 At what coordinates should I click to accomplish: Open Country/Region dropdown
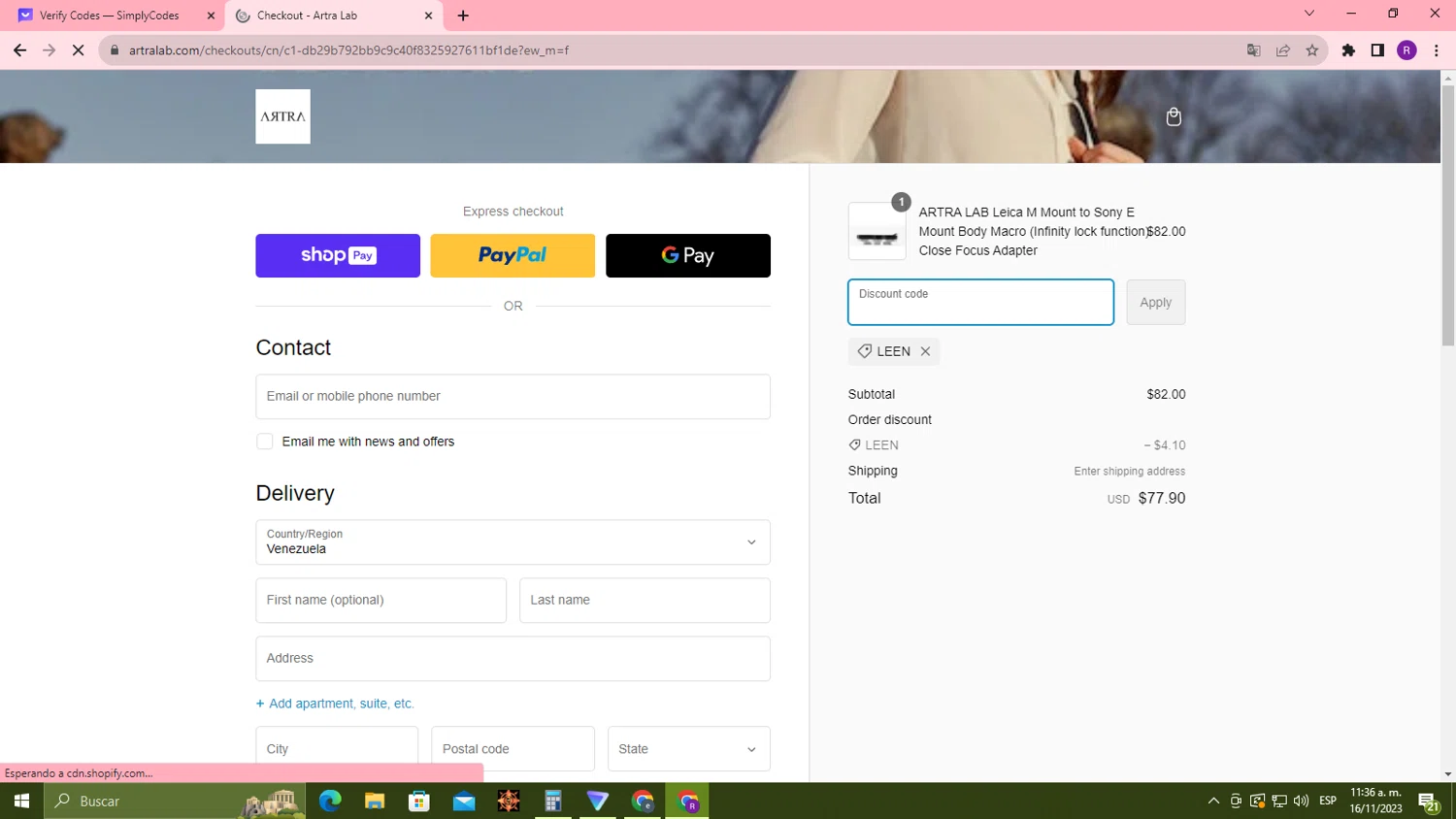coord(513,541)
